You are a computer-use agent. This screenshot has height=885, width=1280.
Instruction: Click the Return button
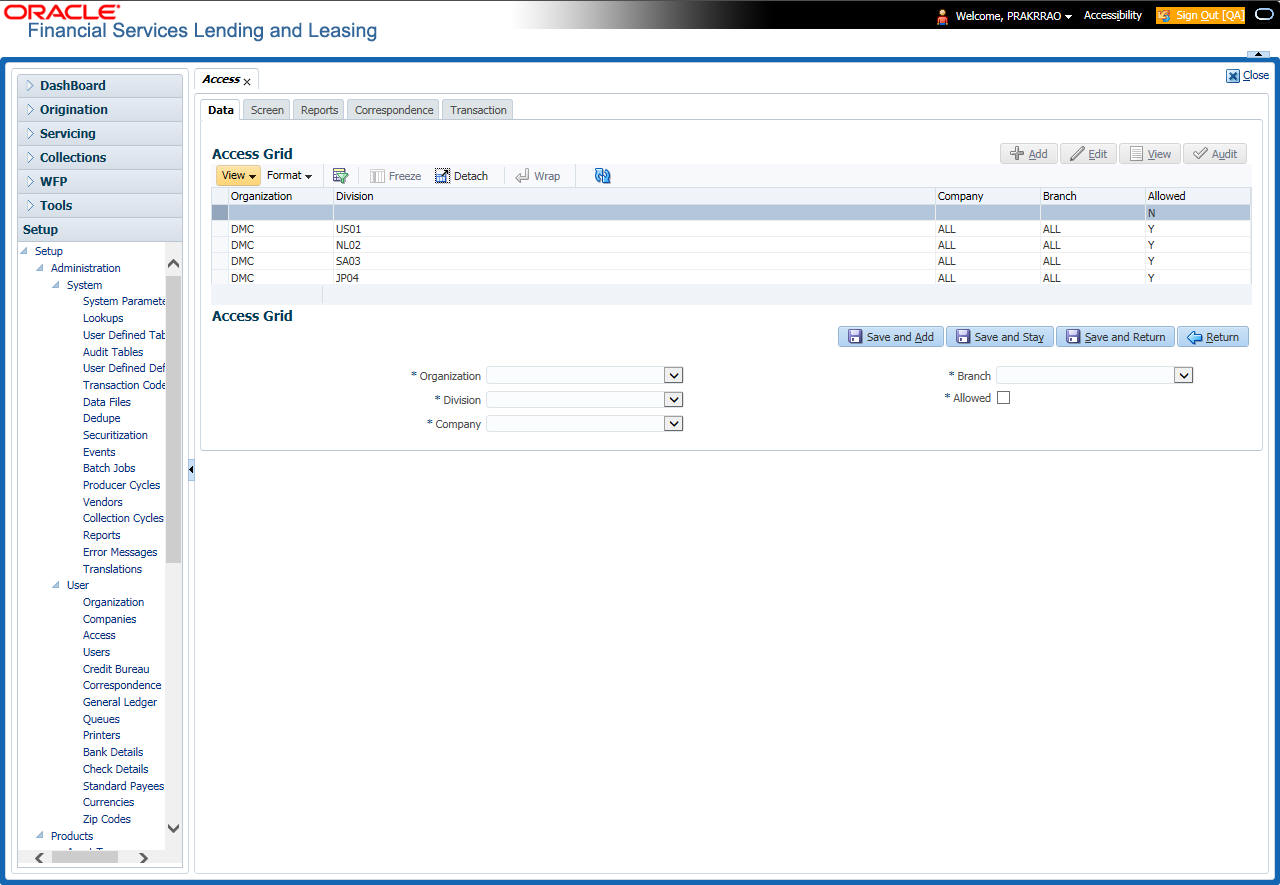tap(1212, 337)
